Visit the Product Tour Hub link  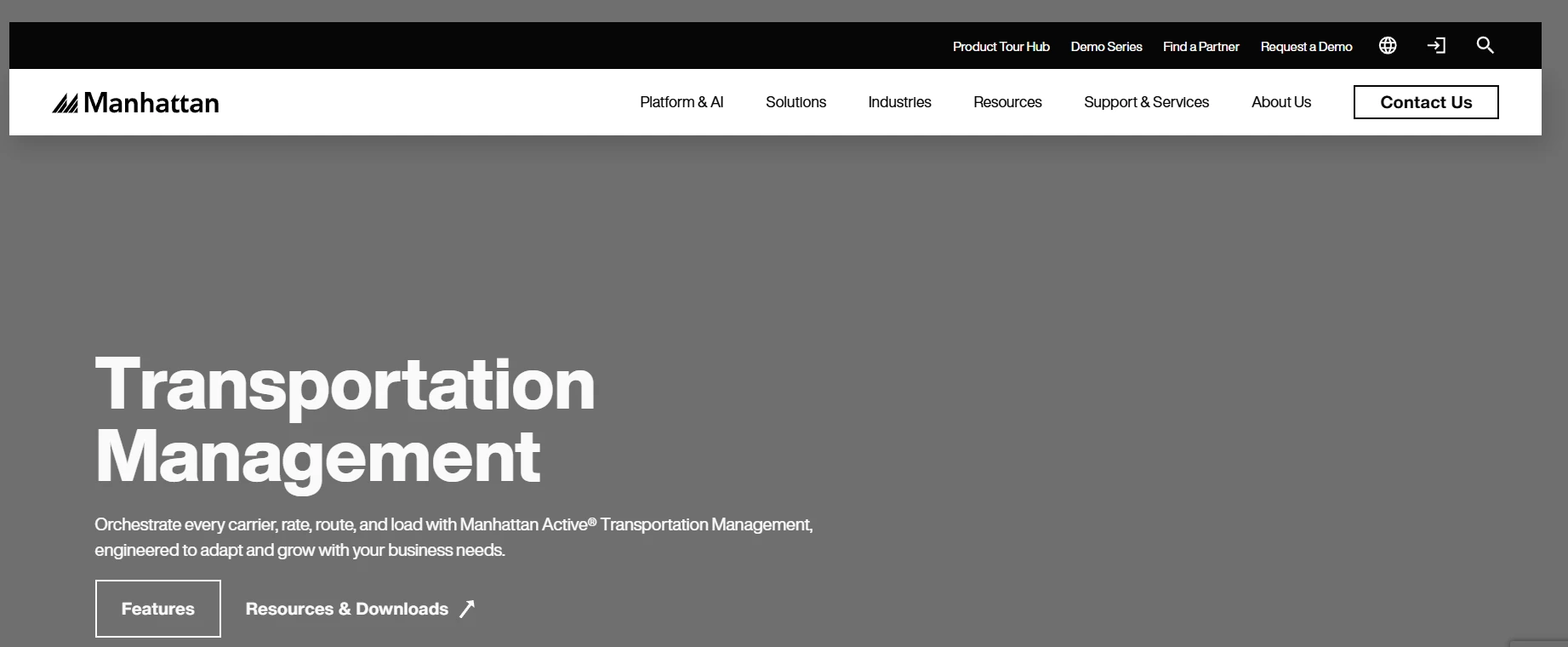(x=1001, y=47)
